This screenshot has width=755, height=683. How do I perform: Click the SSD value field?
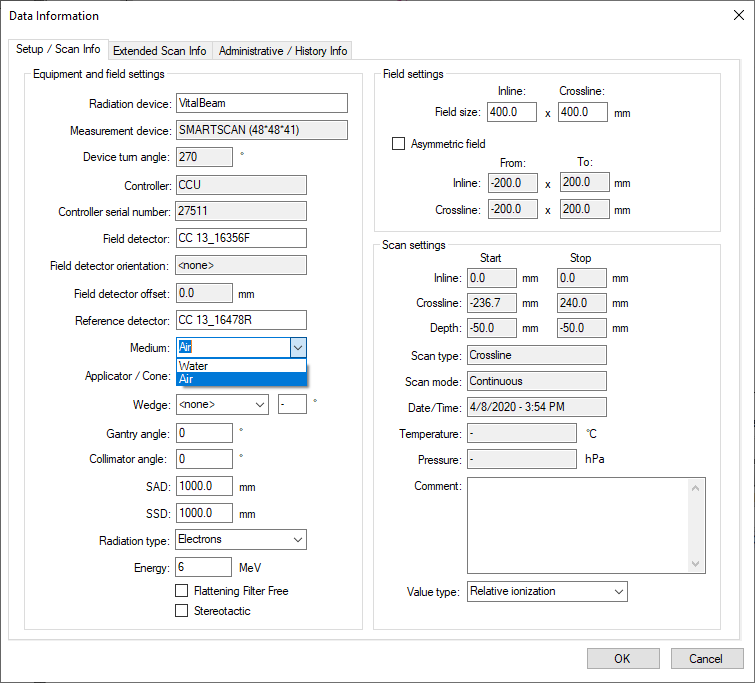(204, 513)
